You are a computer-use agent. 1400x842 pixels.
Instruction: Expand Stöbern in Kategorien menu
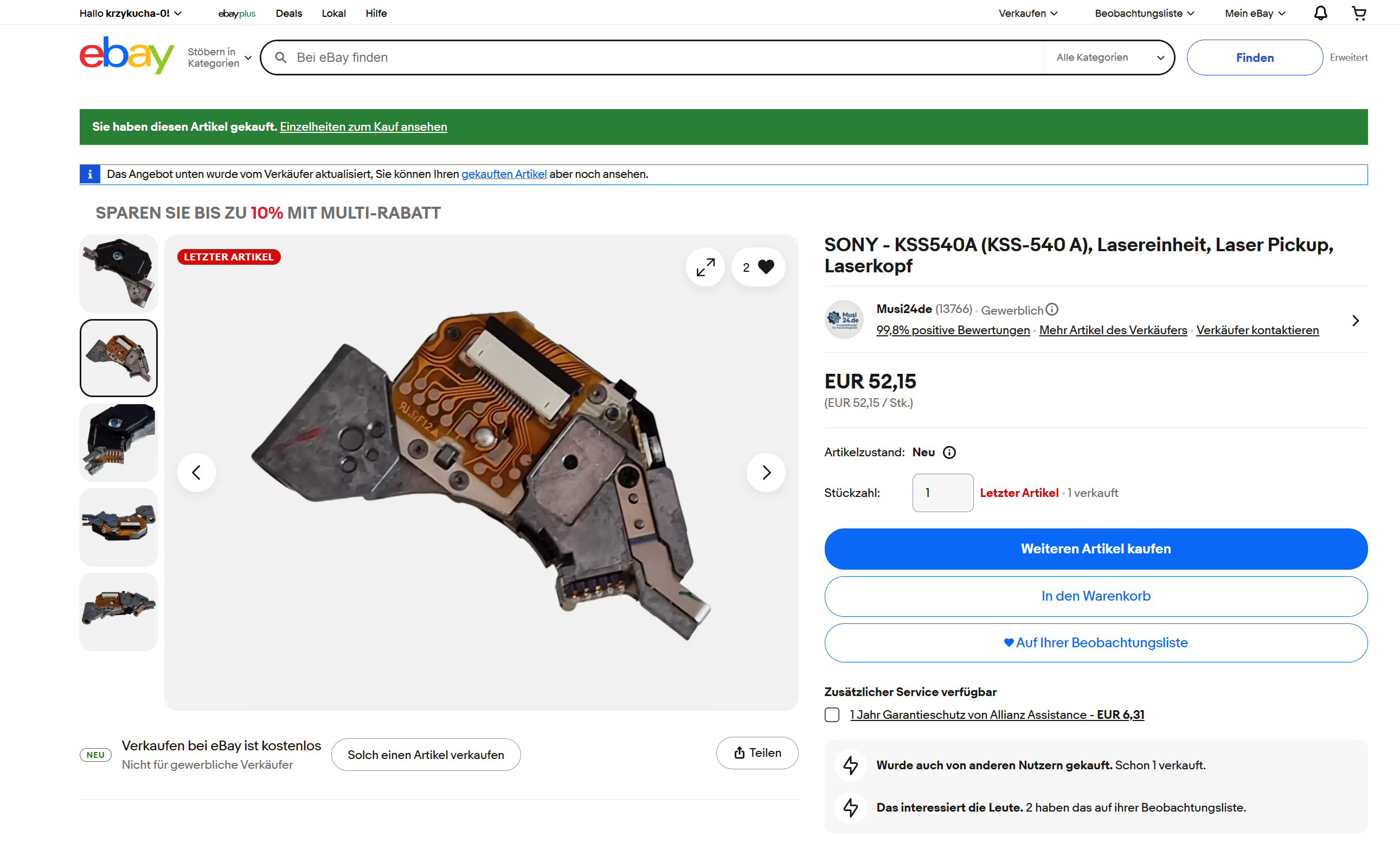click(x=220, y=58)
